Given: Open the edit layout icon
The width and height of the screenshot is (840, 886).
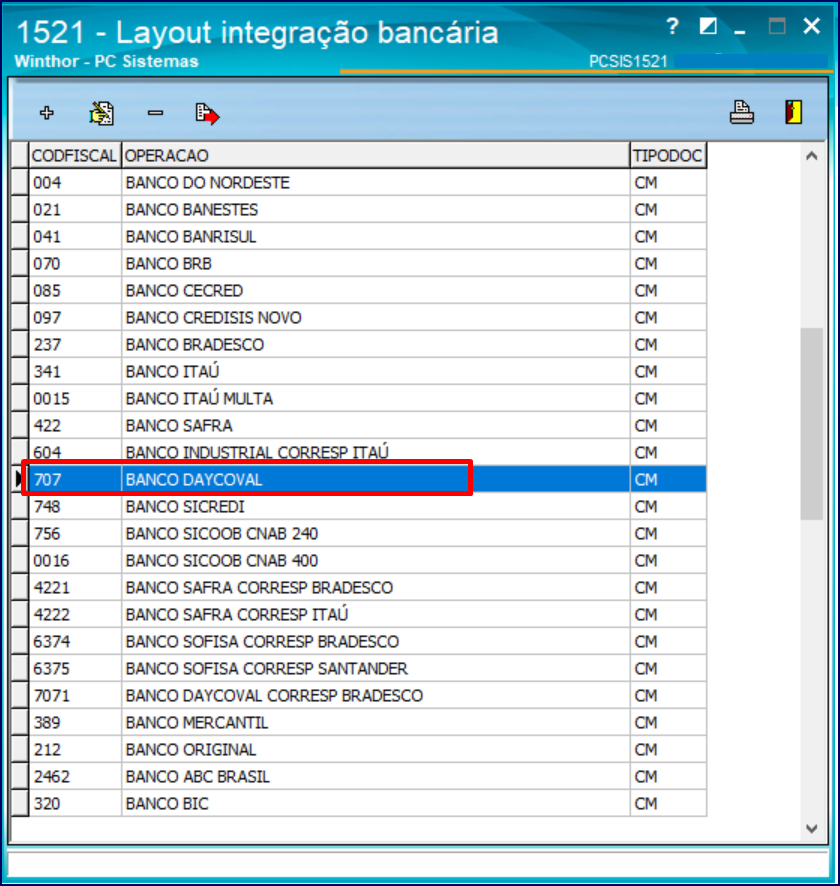Looking at the screenshot, I should (x=102, y=113).
